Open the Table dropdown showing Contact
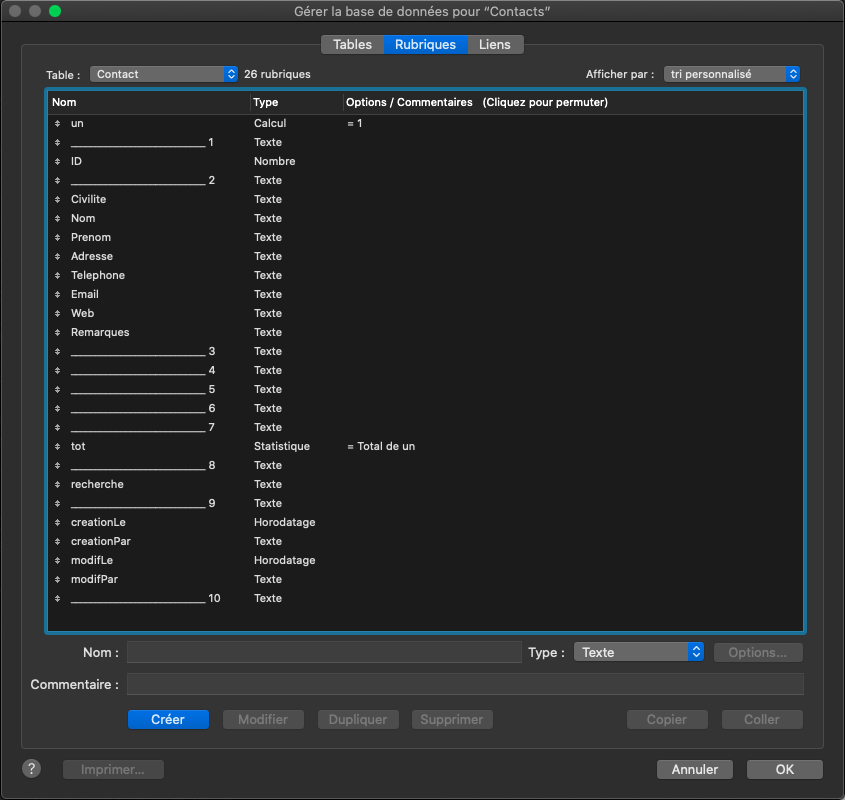The image size is (845, 800). (x=164, y=74)
